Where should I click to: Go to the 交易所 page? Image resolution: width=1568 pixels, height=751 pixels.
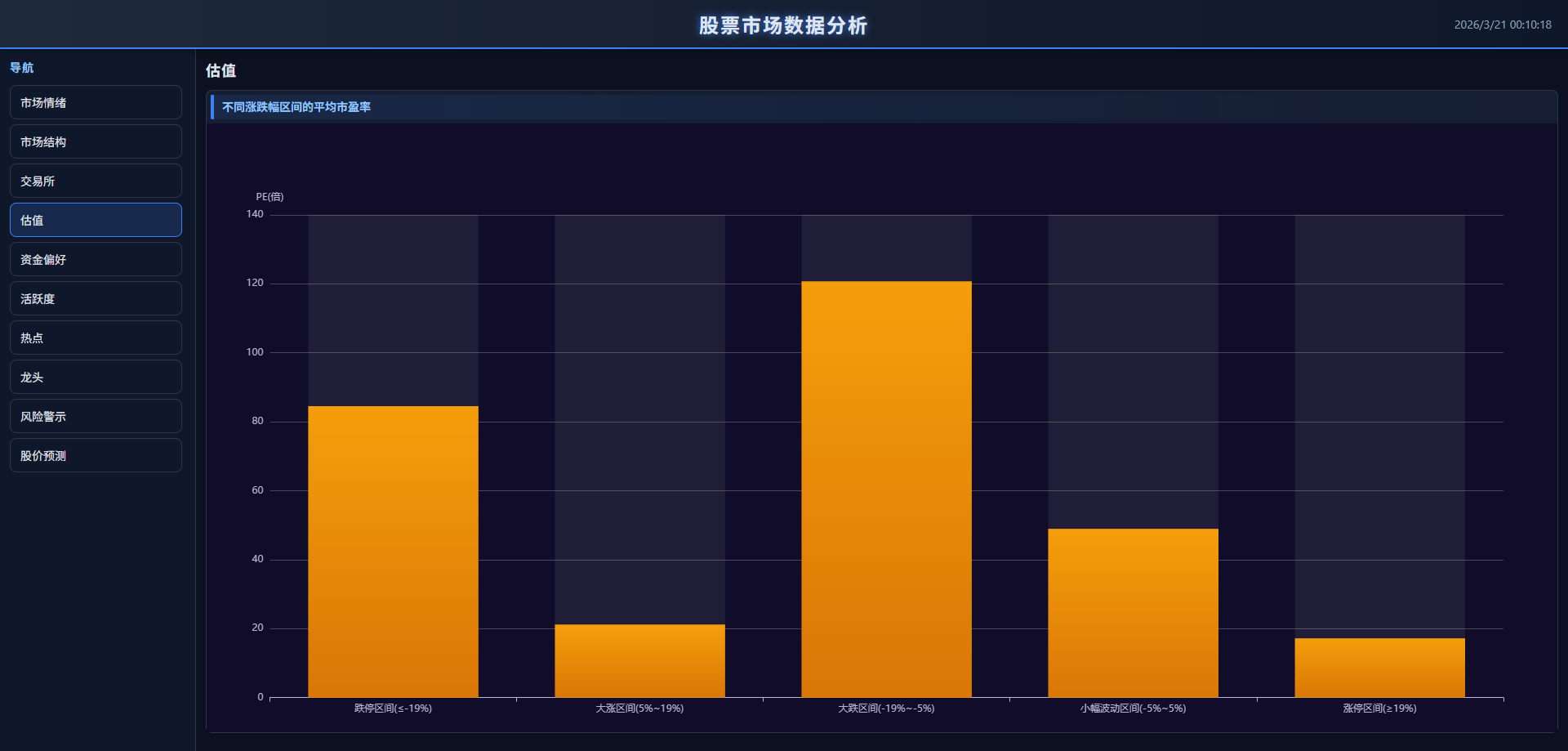(96, 181)
